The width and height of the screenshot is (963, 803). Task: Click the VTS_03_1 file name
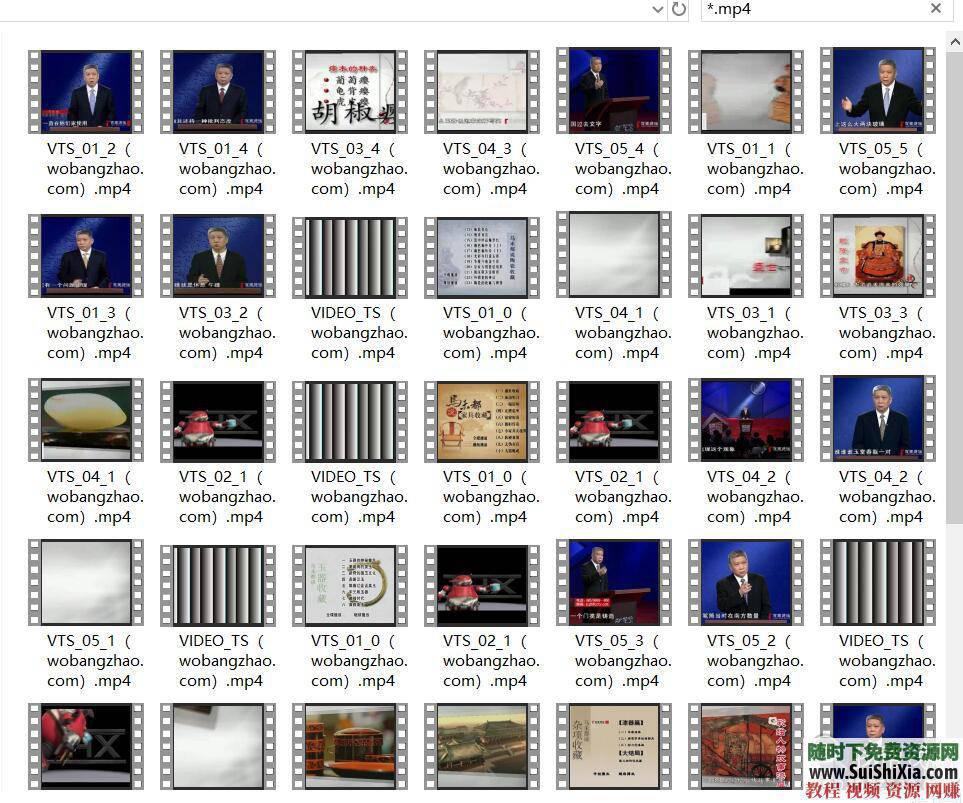755,332
